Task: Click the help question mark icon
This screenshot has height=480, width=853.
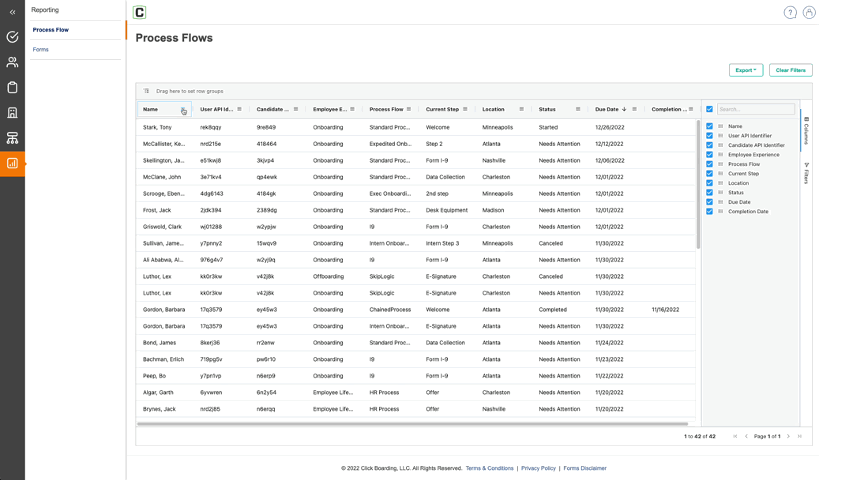Action: click(x=790, y=13)
